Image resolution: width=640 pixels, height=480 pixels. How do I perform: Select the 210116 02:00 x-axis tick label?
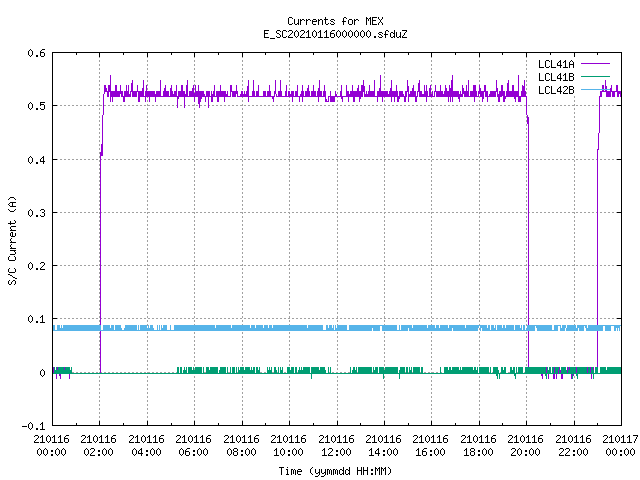pyautogui.click(x=98, y=446)
